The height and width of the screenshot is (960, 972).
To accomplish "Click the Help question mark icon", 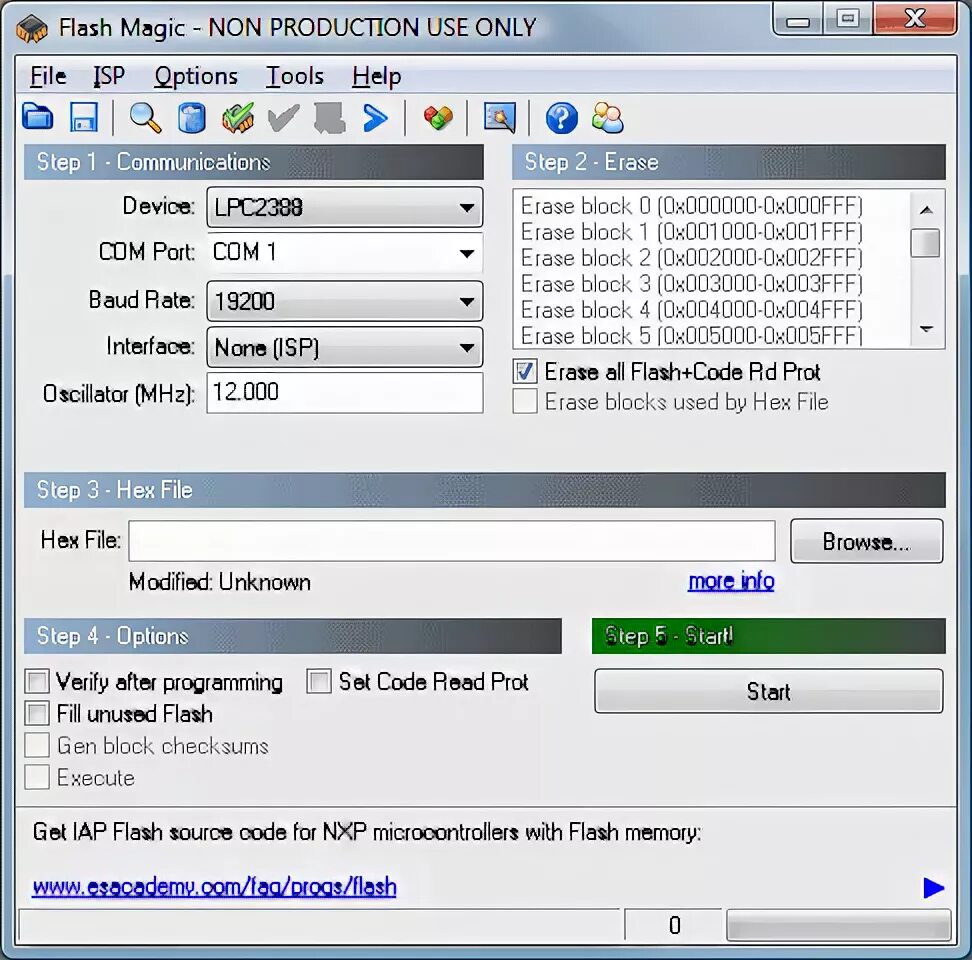I will 561,119.
